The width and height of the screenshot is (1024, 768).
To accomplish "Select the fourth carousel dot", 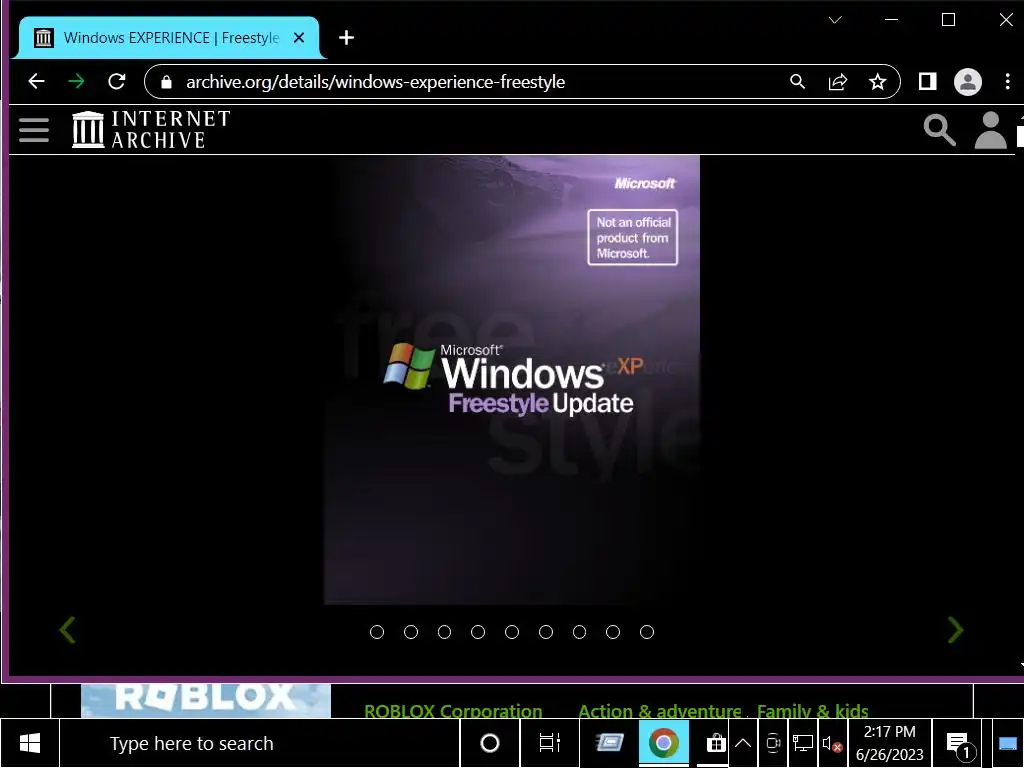I will click(x=478, y=632).
